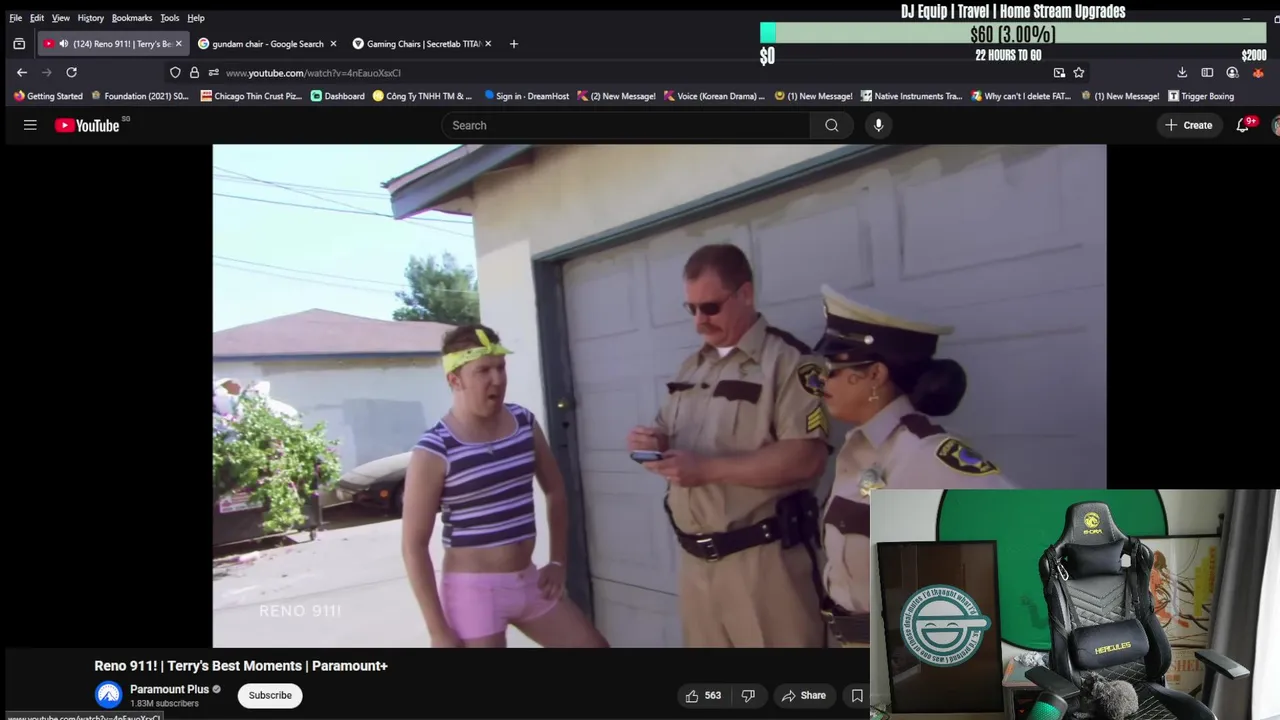Open the Paramount Plus channel avatar
The image size is (1280, 720).
click(x=108, y=694)
